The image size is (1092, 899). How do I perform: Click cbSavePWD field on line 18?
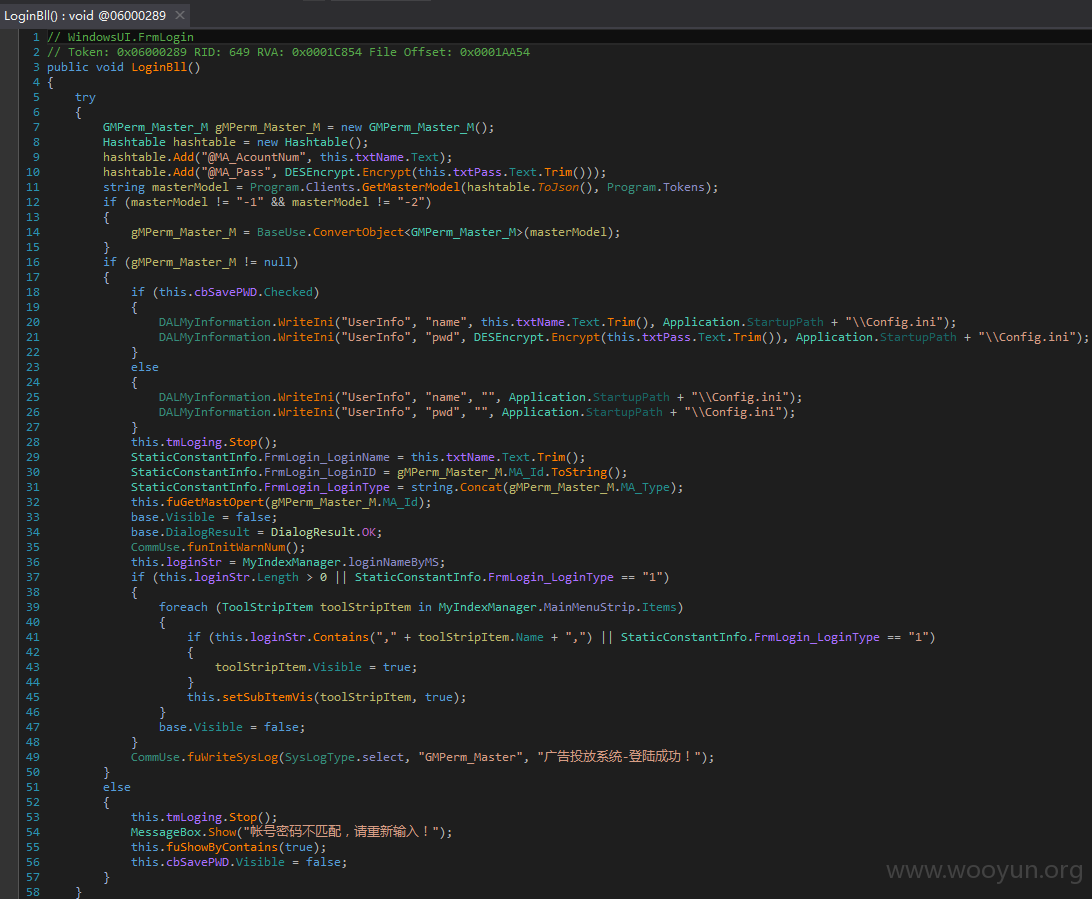point(225,292)
